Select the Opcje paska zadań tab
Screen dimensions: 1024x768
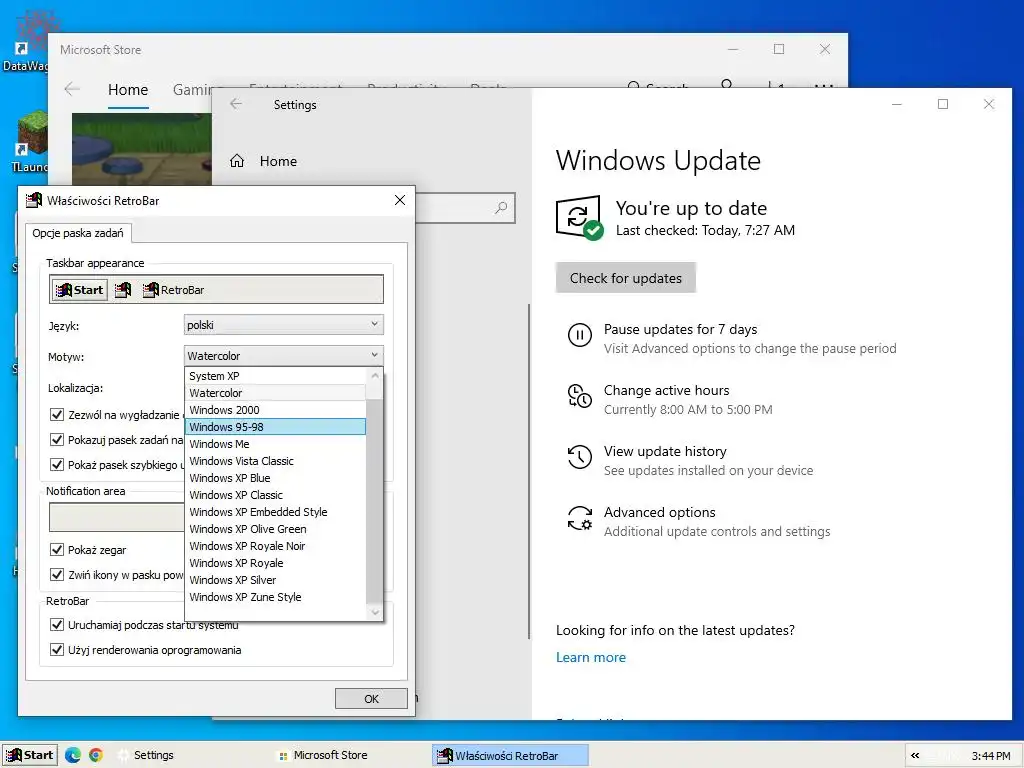(x=78, y=233)
